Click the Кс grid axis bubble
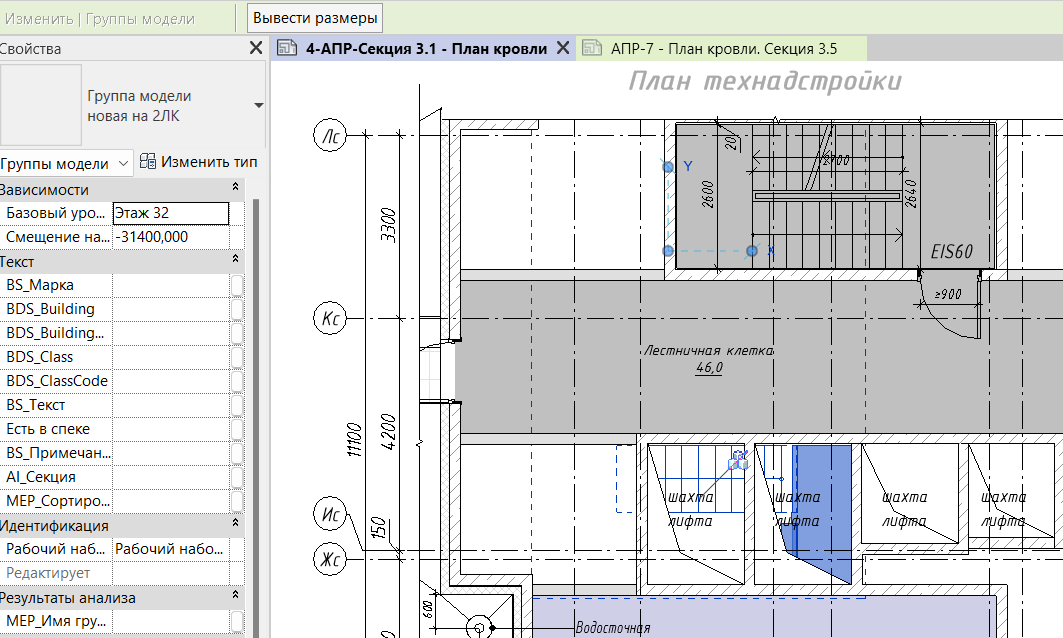Image resolution: width=1063 pixels, height=638 pixels. (330, 318)
